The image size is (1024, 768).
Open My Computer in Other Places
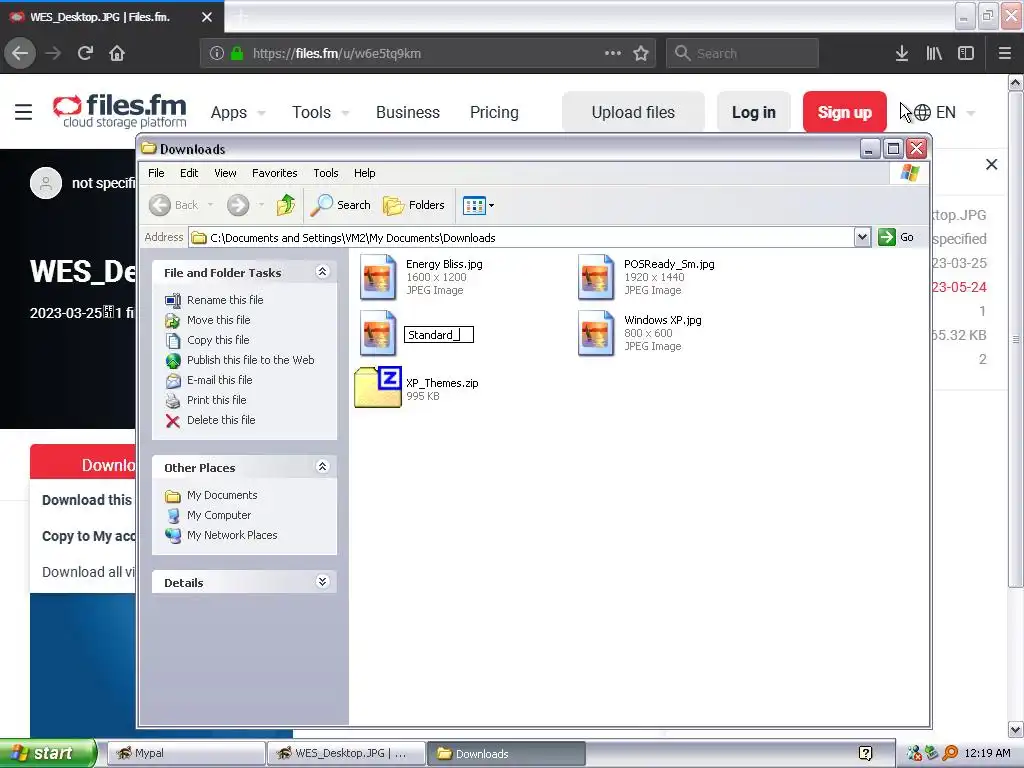(x=219, y=515)
